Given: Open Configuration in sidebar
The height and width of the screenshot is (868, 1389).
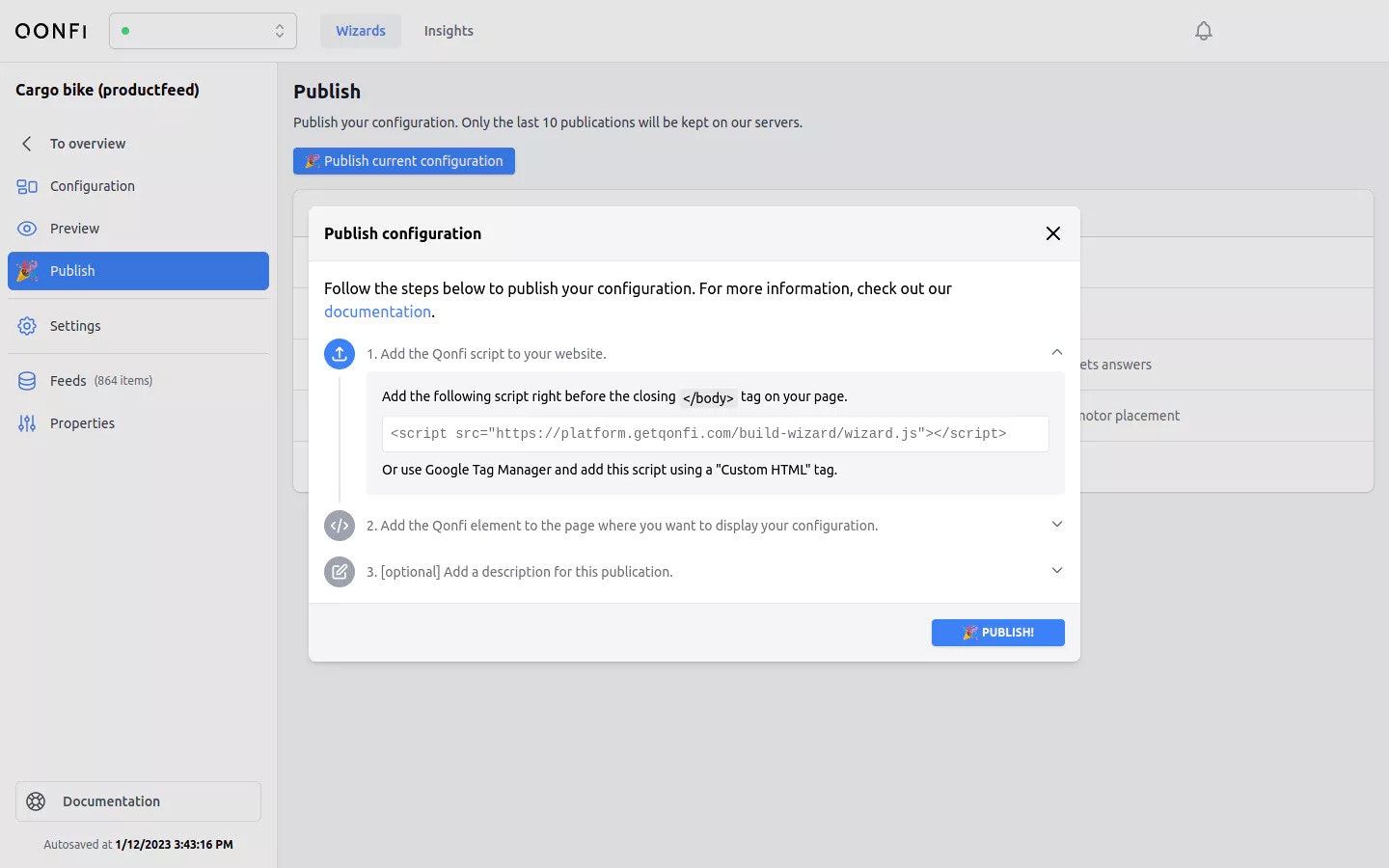Looking at the screenshot, I should tap(138, 186).
